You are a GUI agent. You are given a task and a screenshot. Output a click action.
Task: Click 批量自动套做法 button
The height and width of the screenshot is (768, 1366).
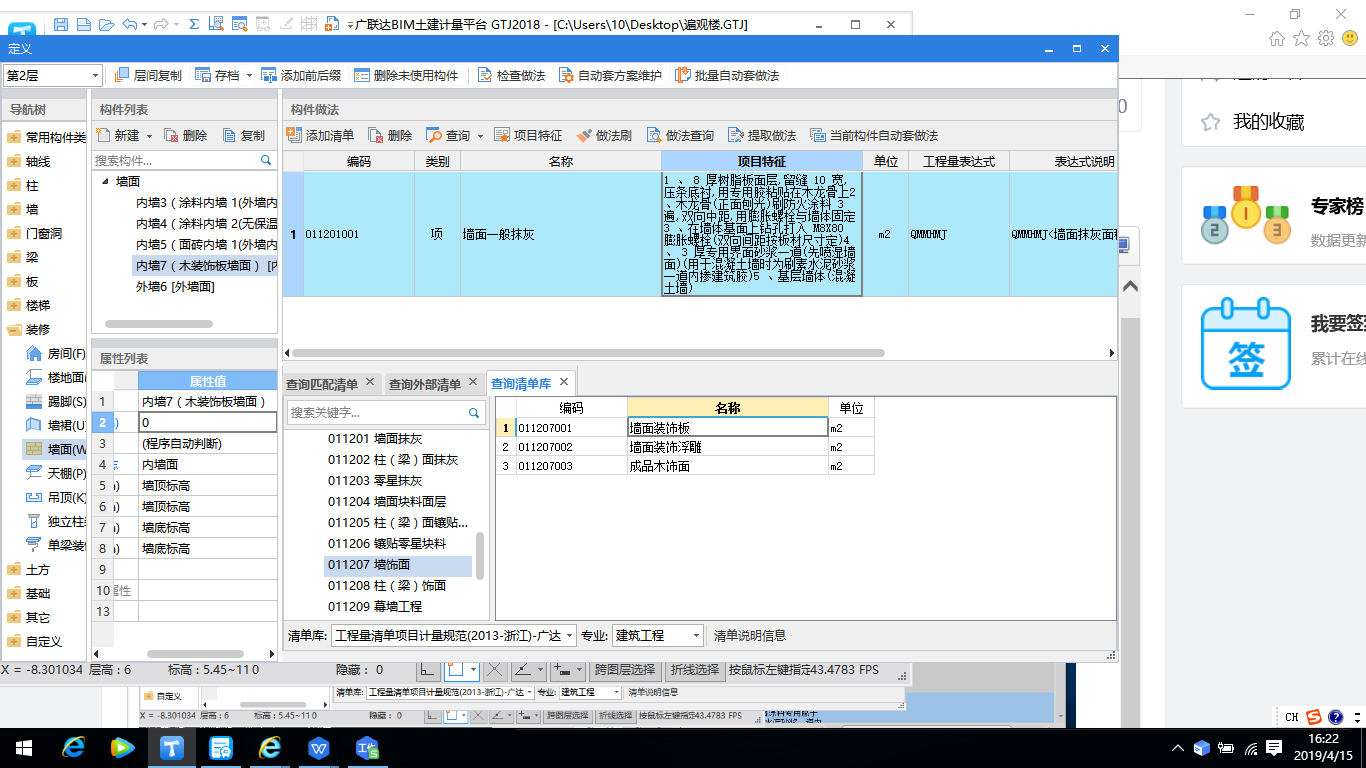tap(727, 75)
